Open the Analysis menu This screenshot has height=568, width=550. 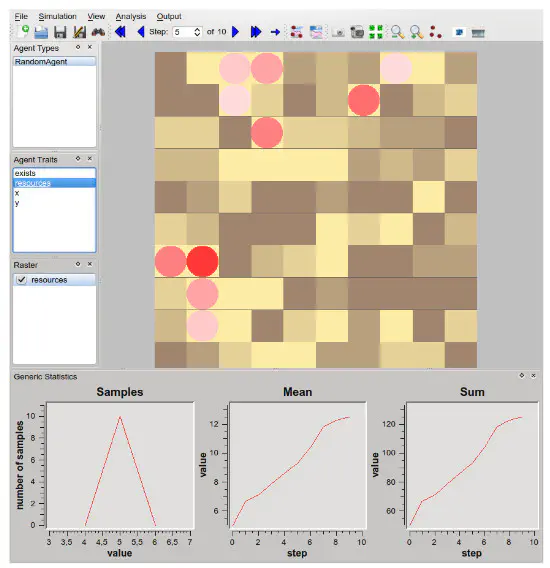(x=131, y=16)
